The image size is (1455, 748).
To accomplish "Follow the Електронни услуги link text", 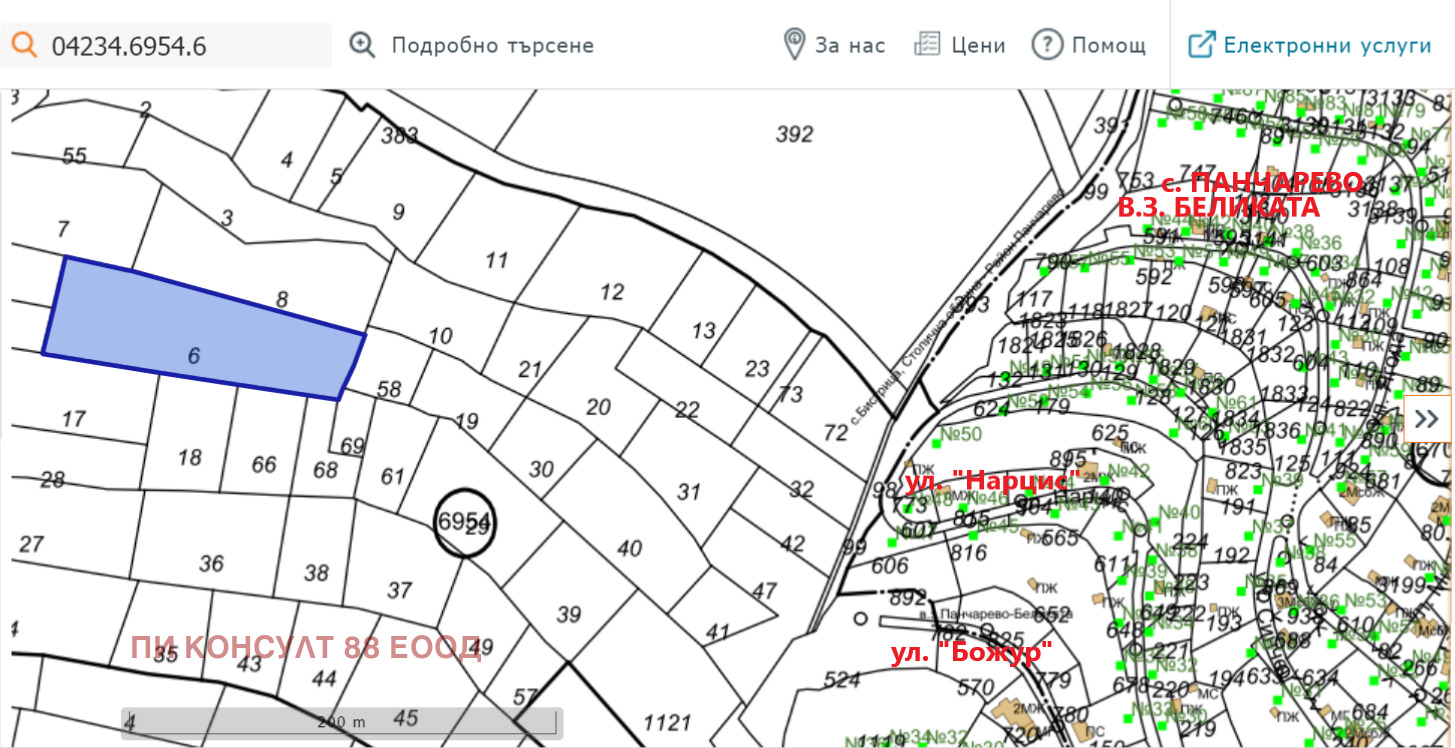I will (1327, 46).
